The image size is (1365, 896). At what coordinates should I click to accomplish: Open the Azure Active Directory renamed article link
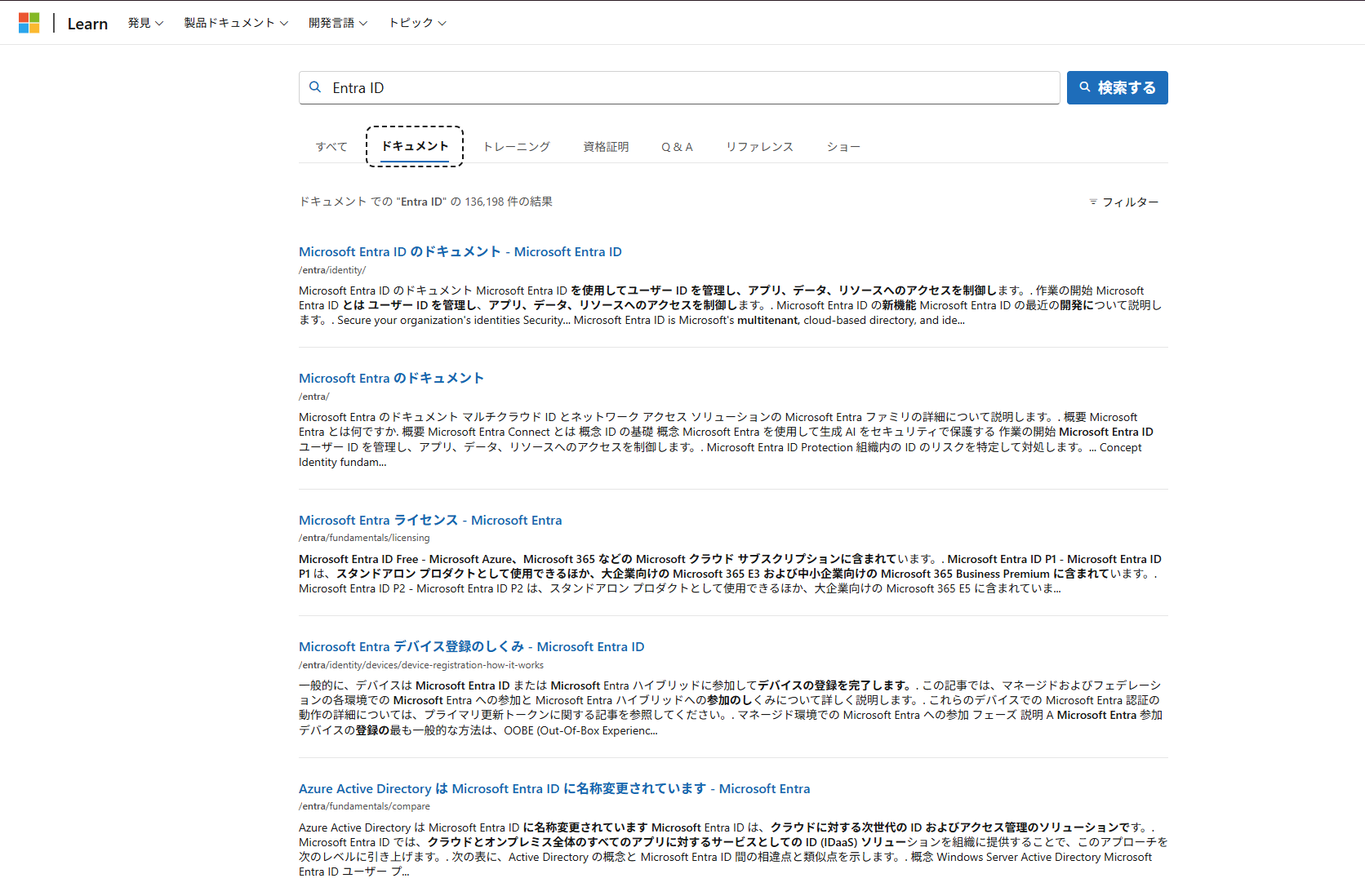click(x=554, y=788)
